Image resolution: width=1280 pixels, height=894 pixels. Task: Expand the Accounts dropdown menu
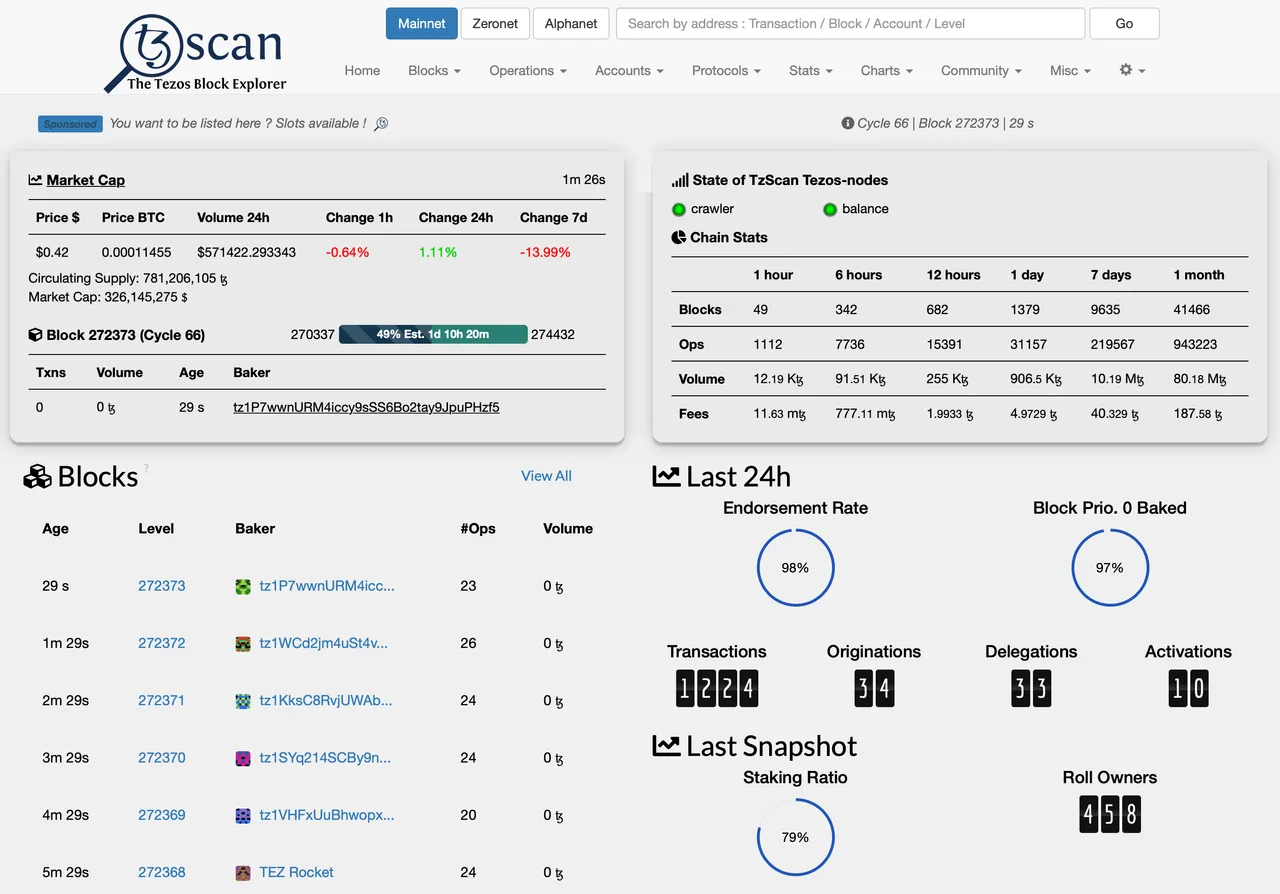(x=629, y=70)
